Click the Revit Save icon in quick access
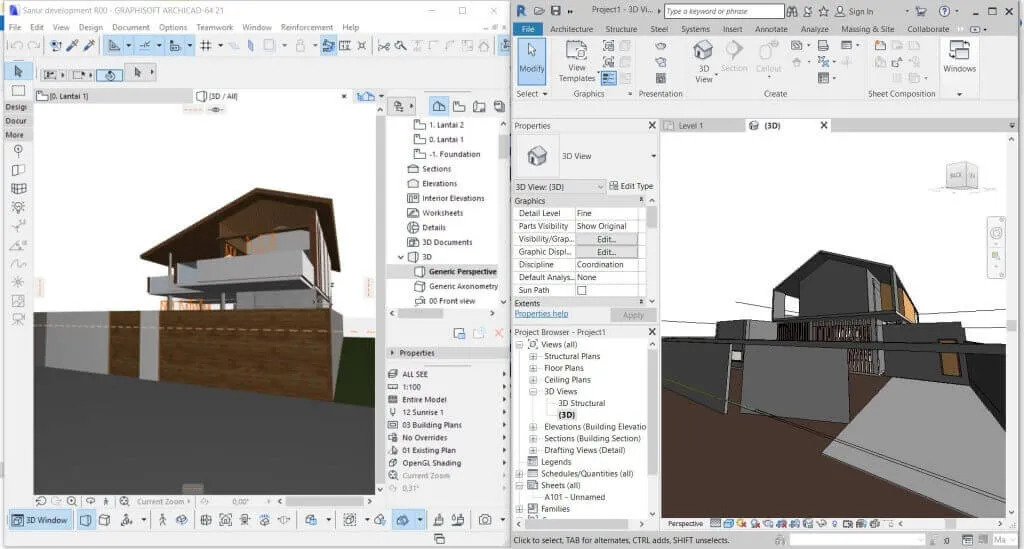This screenshot has width=1024, height=549. click(555, 11)
